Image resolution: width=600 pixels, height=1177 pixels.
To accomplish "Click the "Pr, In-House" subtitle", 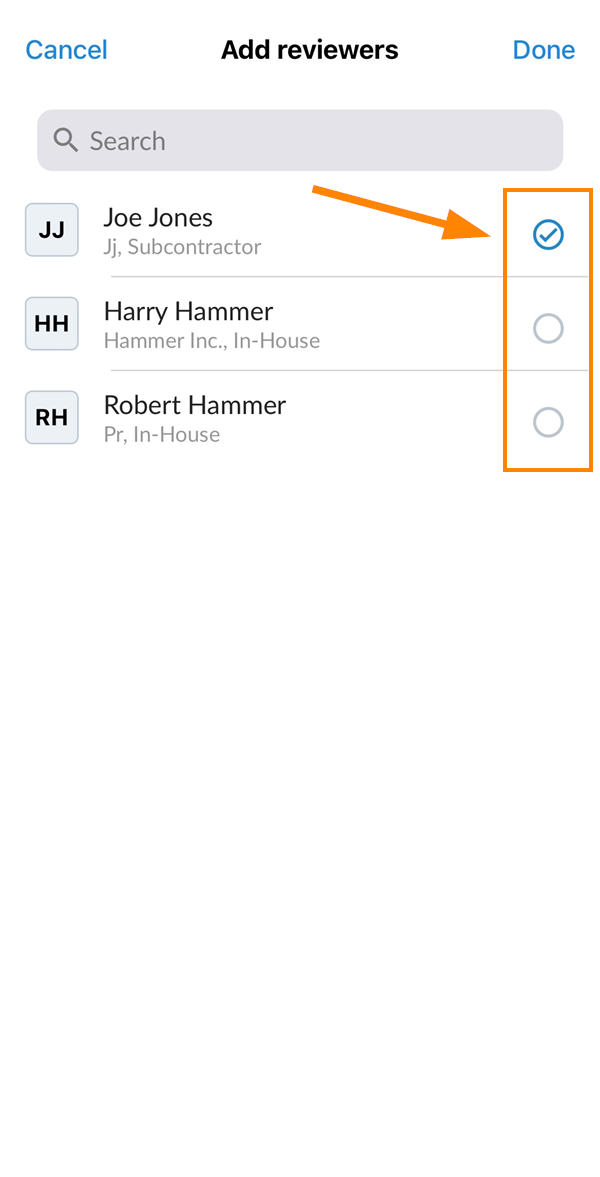I will pos(162,435).
